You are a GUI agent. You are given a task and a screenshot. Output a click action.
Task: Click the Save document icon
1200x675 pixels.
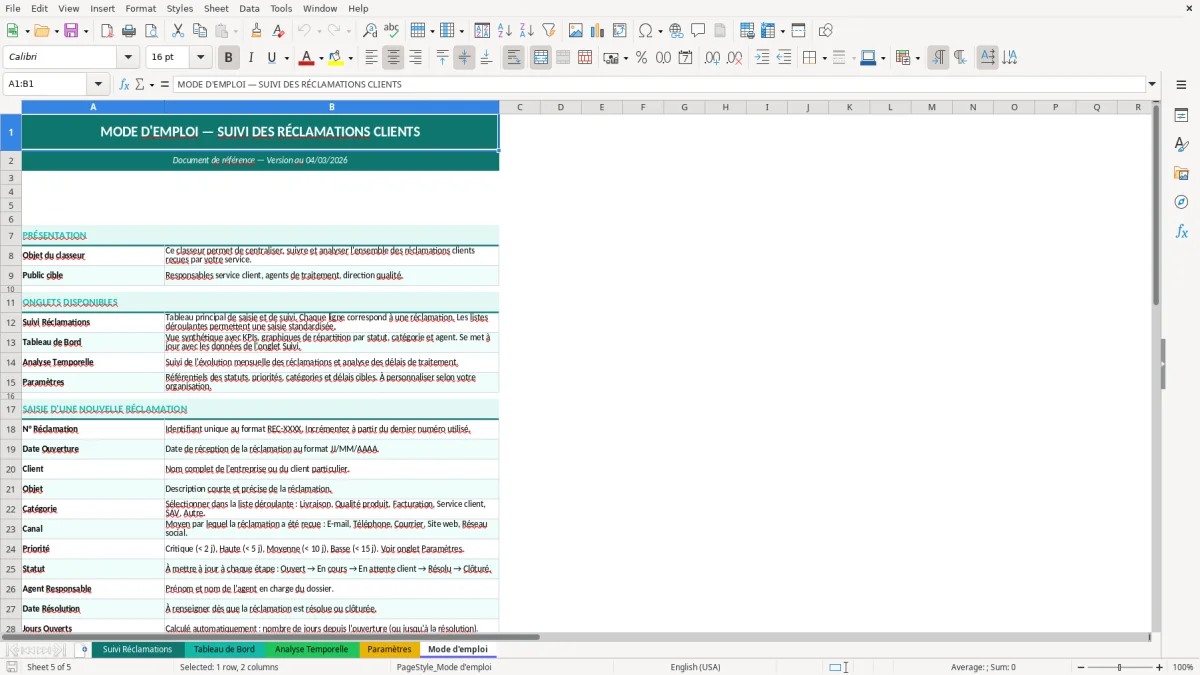71,31
